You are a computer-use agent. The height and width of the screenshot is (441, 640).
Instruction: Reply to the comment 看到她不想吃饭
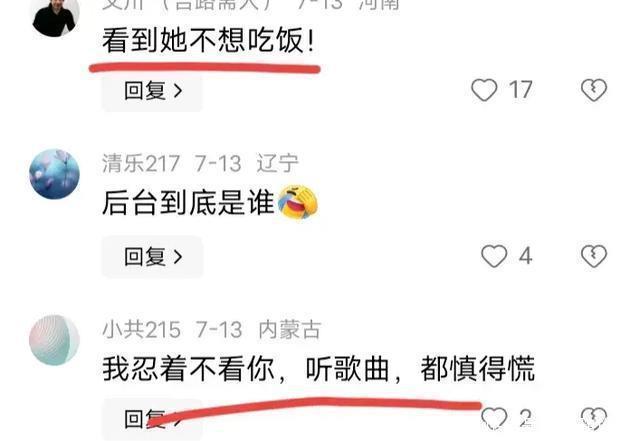[152, 91]
